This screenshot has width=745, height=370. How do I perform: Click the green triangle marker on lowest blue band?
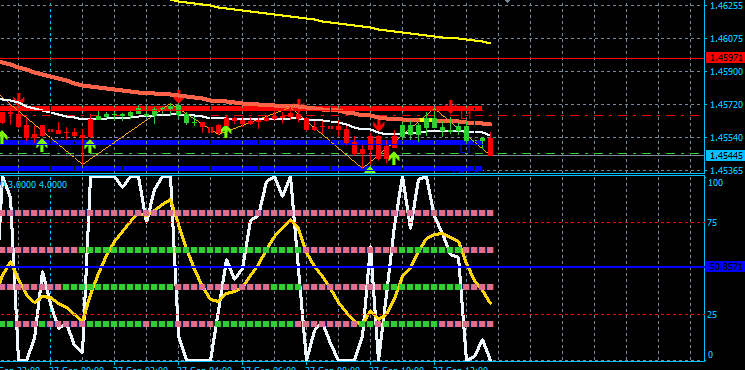[370, 169]
